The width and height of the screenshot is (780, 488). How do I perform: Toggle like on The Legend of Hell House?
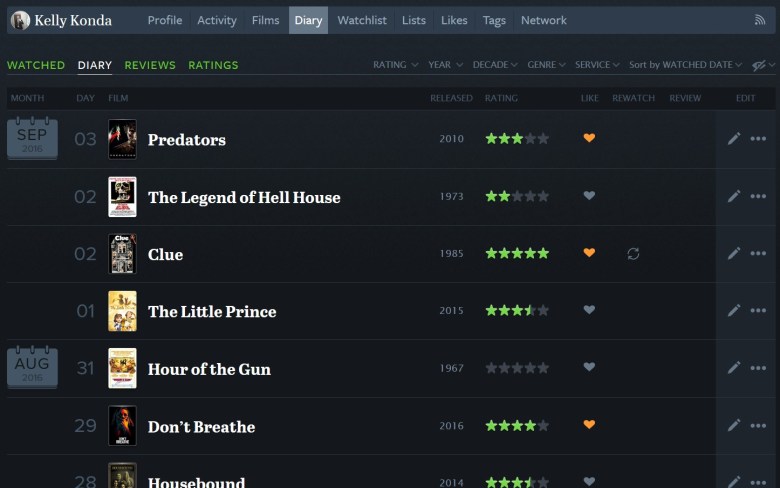(589, 196)
